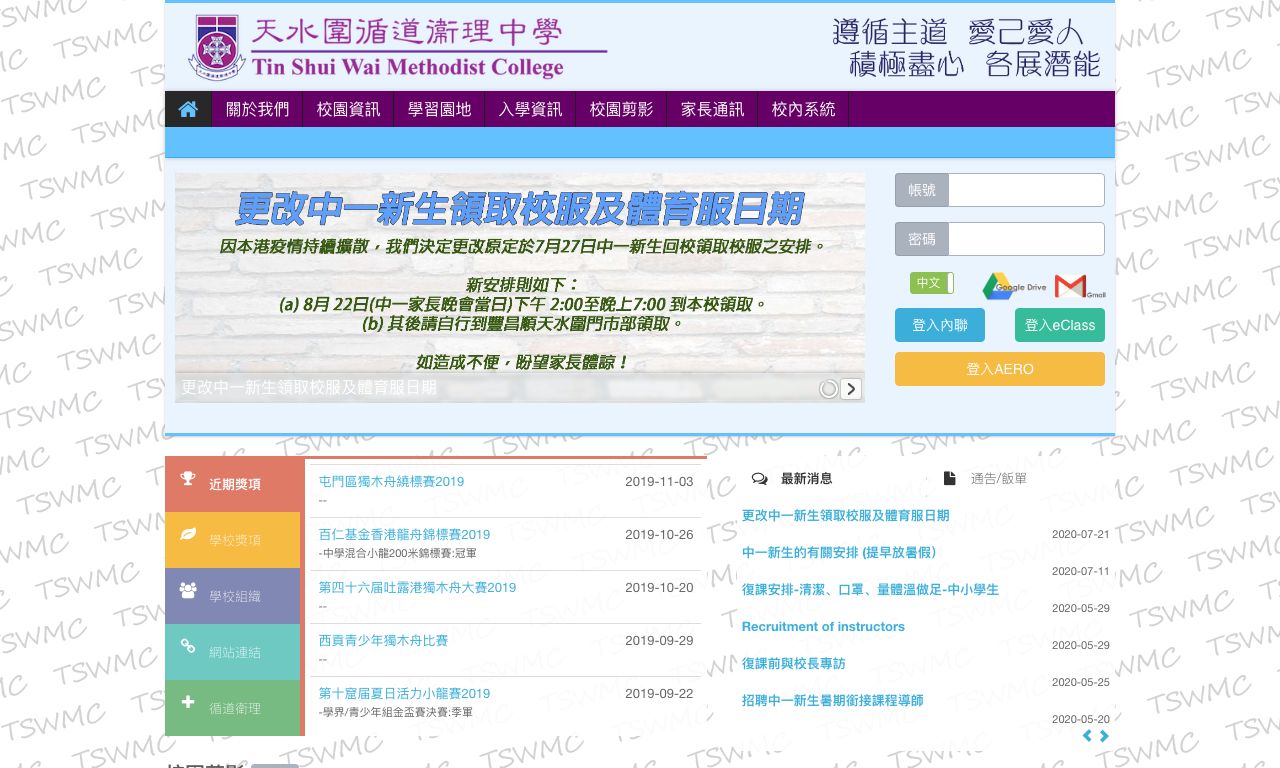Focus the 帳號 account input field

click(x=1025, y=190)
